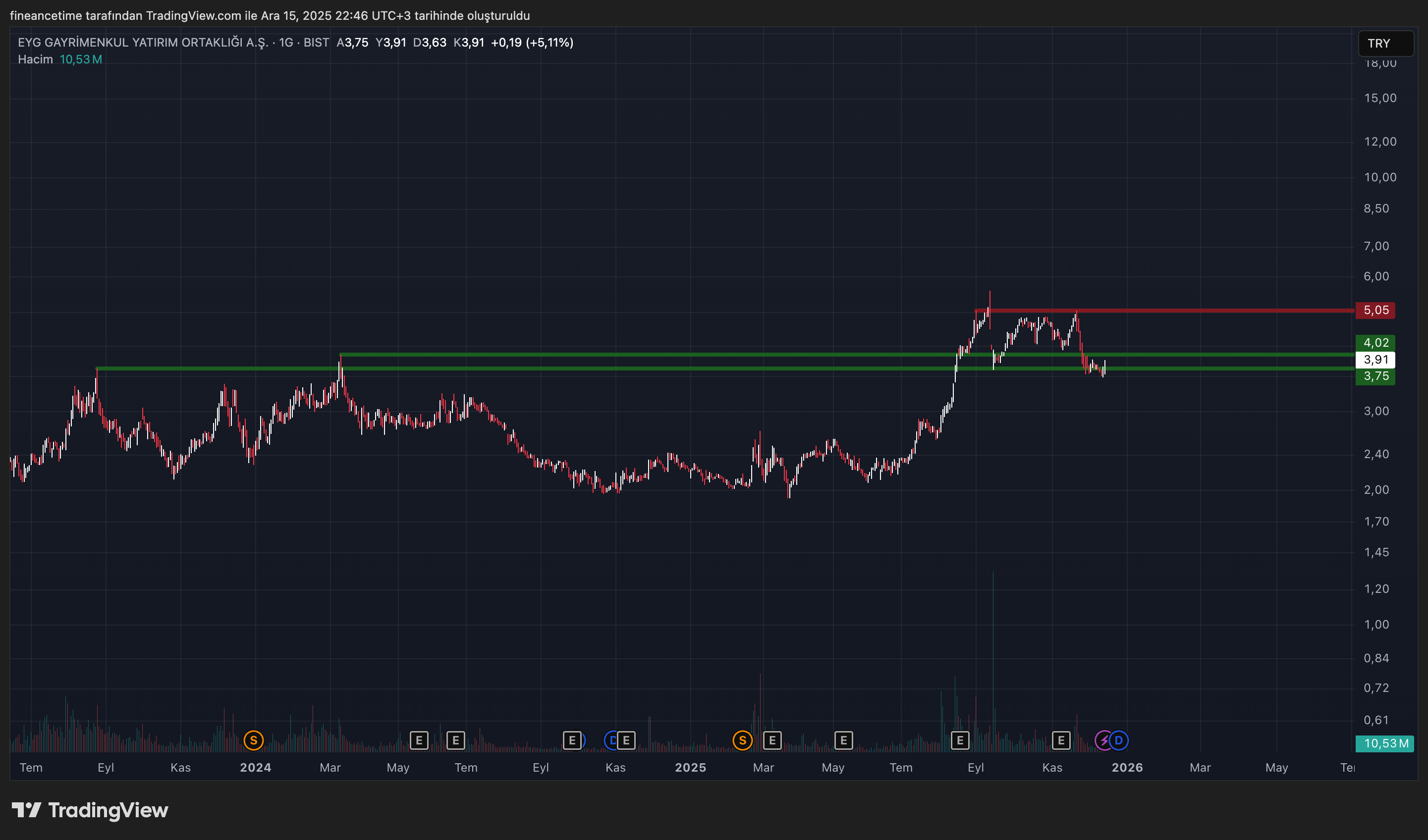
Task: Open the earnings marker before Eyl 2025
Action: tap(960, 740)
